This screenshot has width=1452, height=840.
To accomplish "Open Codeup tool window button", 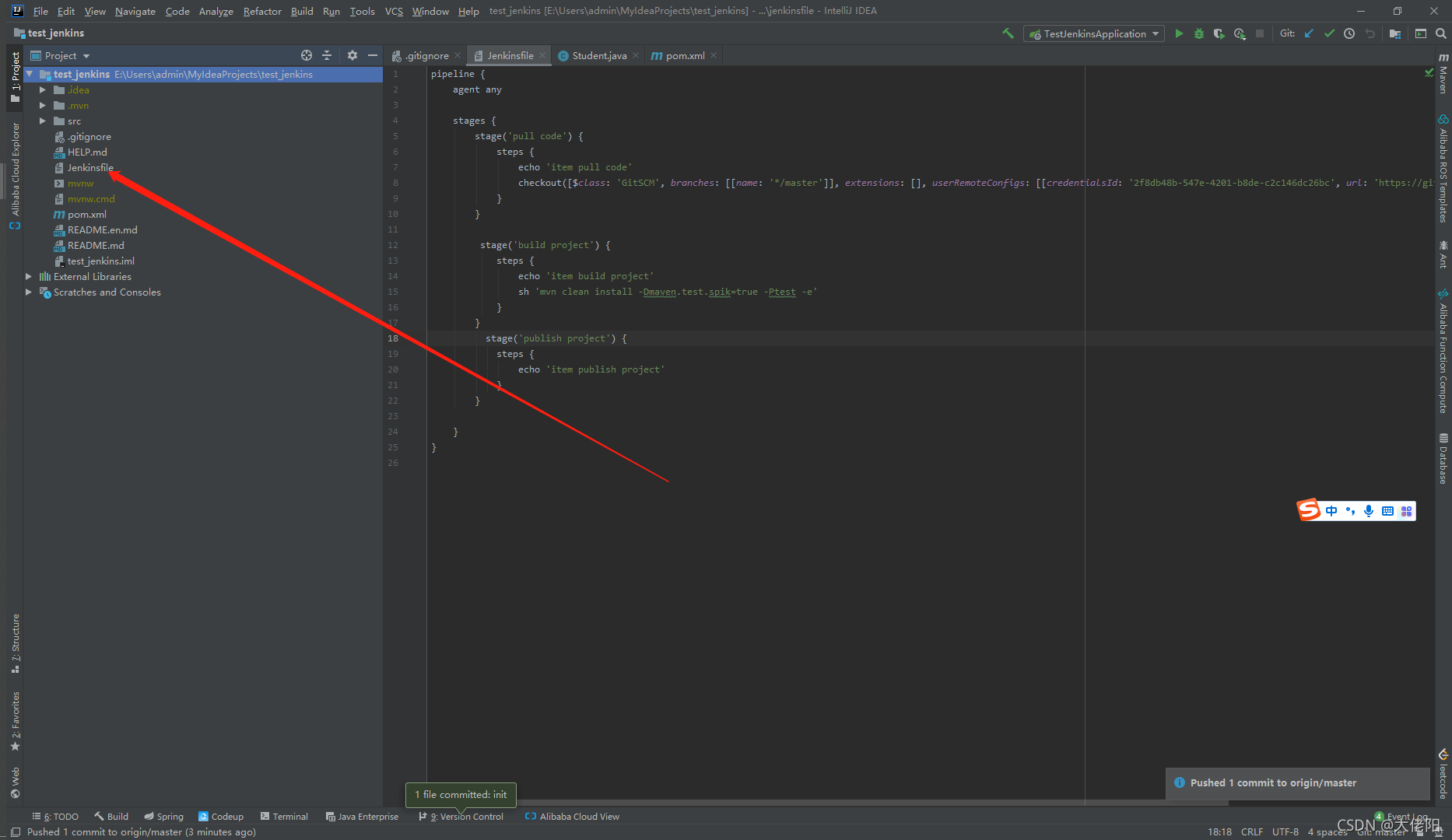I will (221, 817).
